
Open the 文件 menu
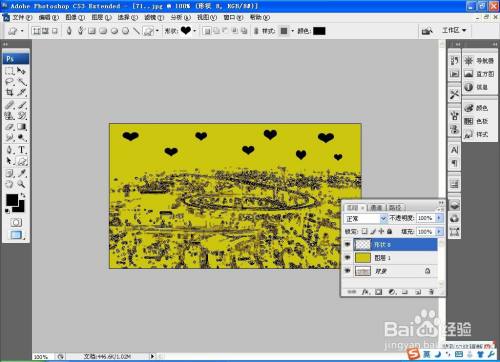tap(22, 17)
